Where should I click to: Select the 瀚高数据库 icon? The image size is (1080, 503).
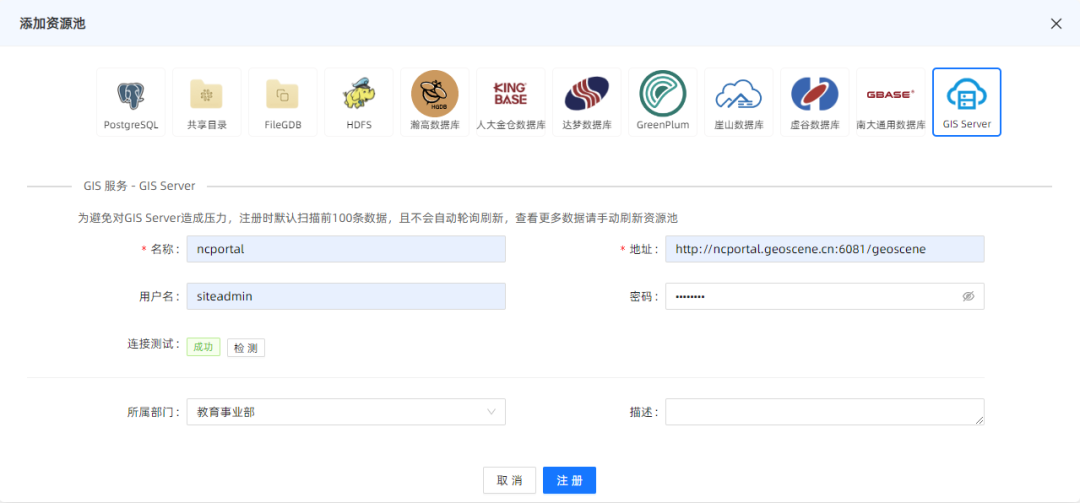coord(435,102)
